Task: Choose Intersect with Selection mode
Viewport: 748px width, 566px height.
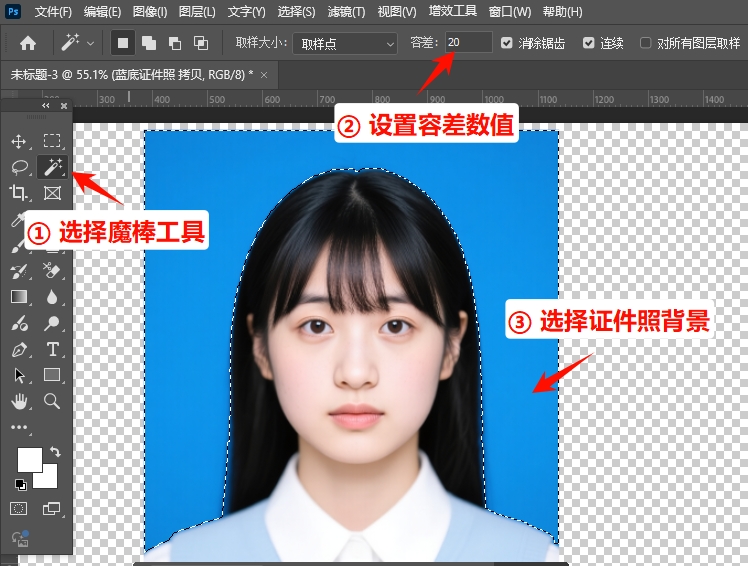Action: 200,43
